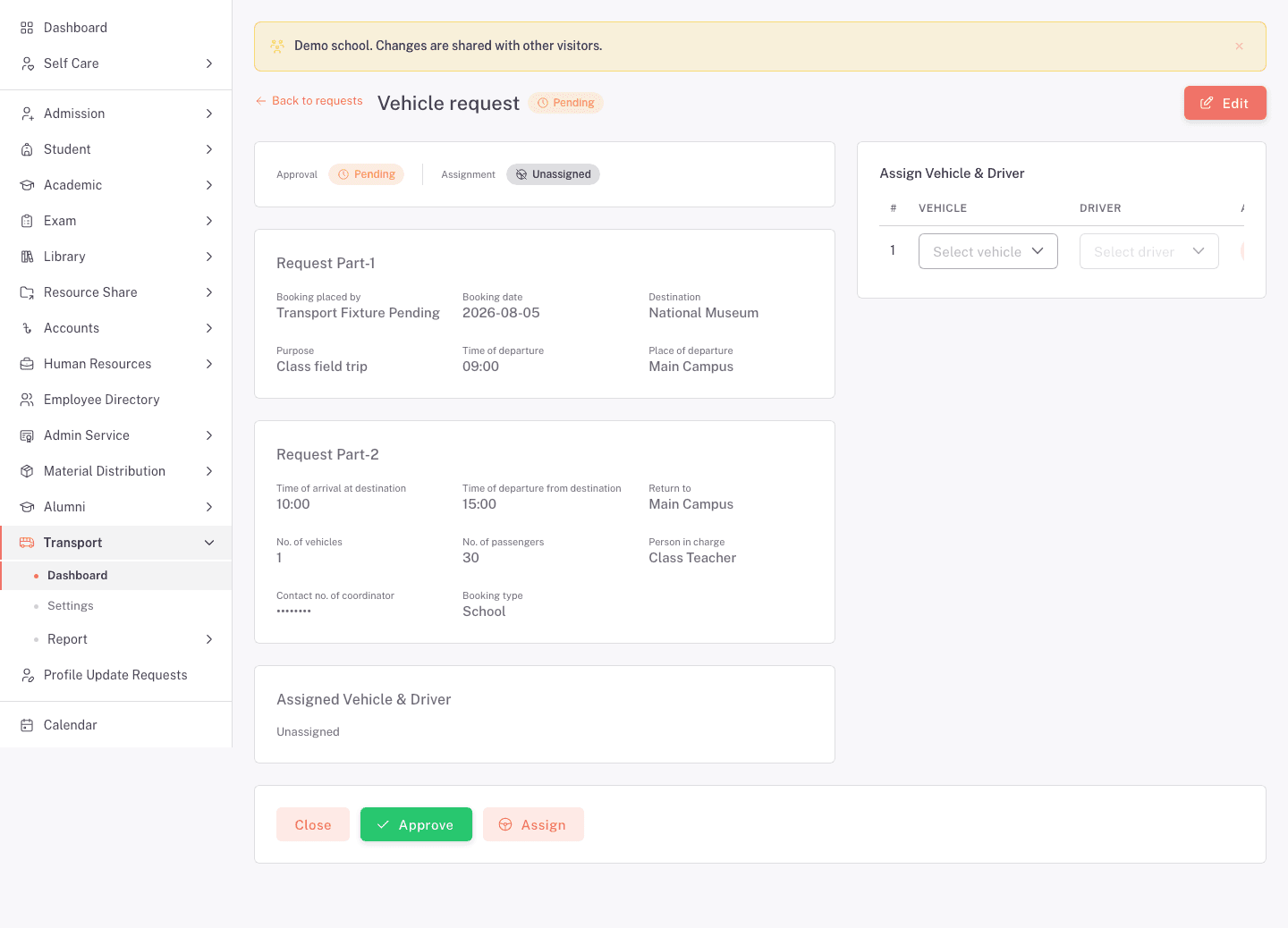Click the Unassigned assignment badge
Screen dimensions: 1288x928
click(x=553, y=174)
